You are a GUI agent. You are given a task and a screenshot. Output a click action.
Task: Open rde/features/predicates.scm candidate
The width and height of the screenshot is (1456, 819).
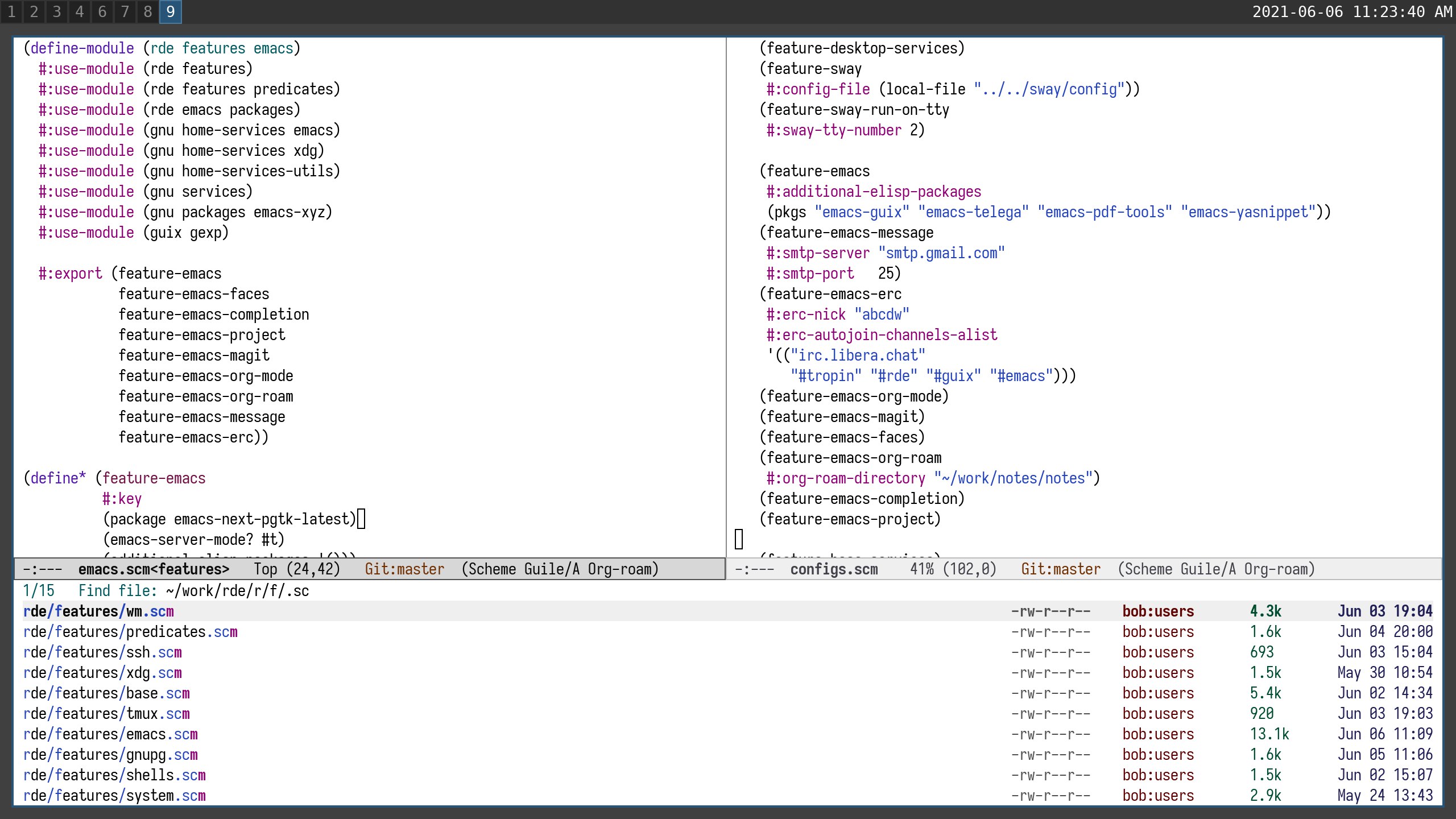pos(130,632)
